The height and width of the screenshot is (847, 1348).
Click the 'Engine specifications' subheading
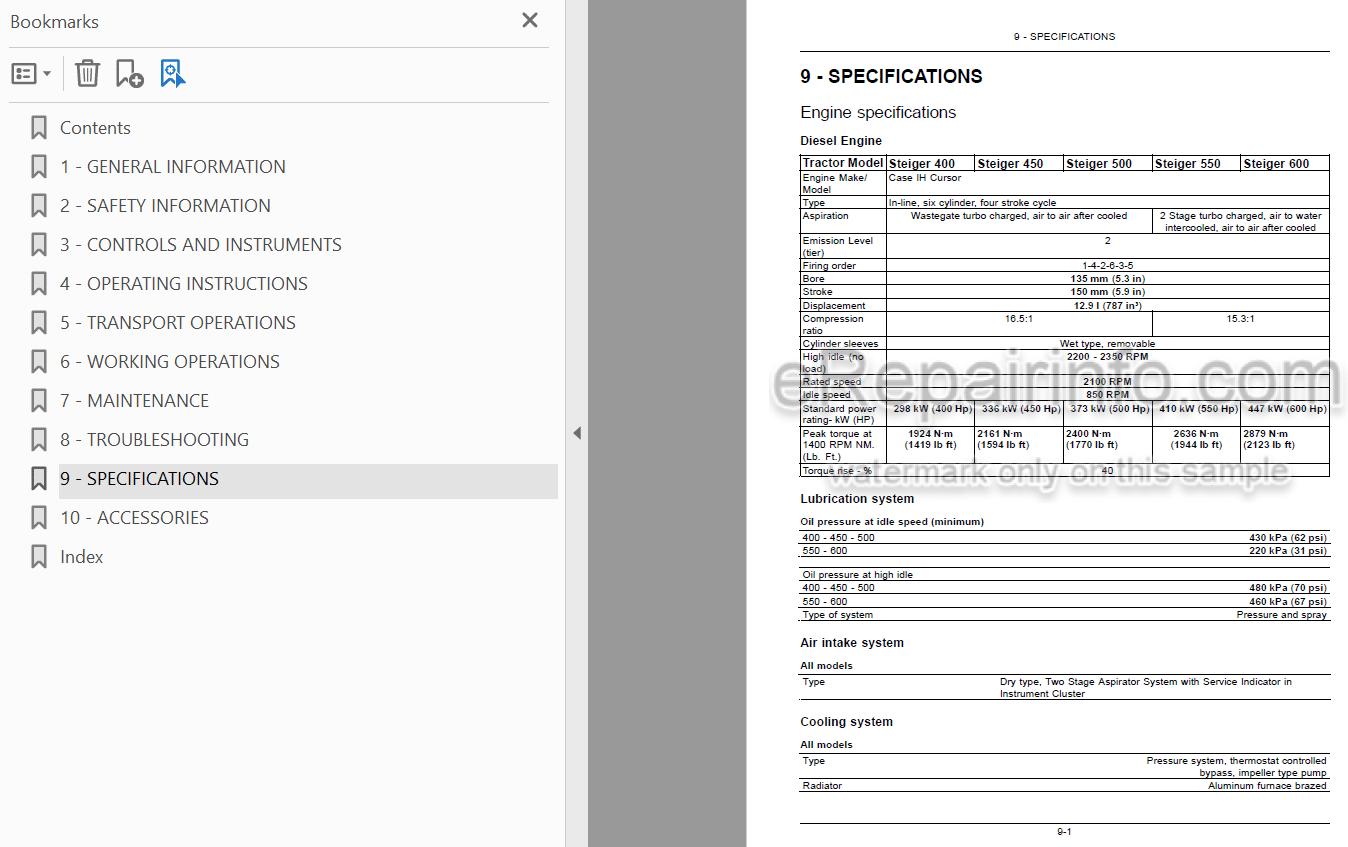tap(878, 112)
